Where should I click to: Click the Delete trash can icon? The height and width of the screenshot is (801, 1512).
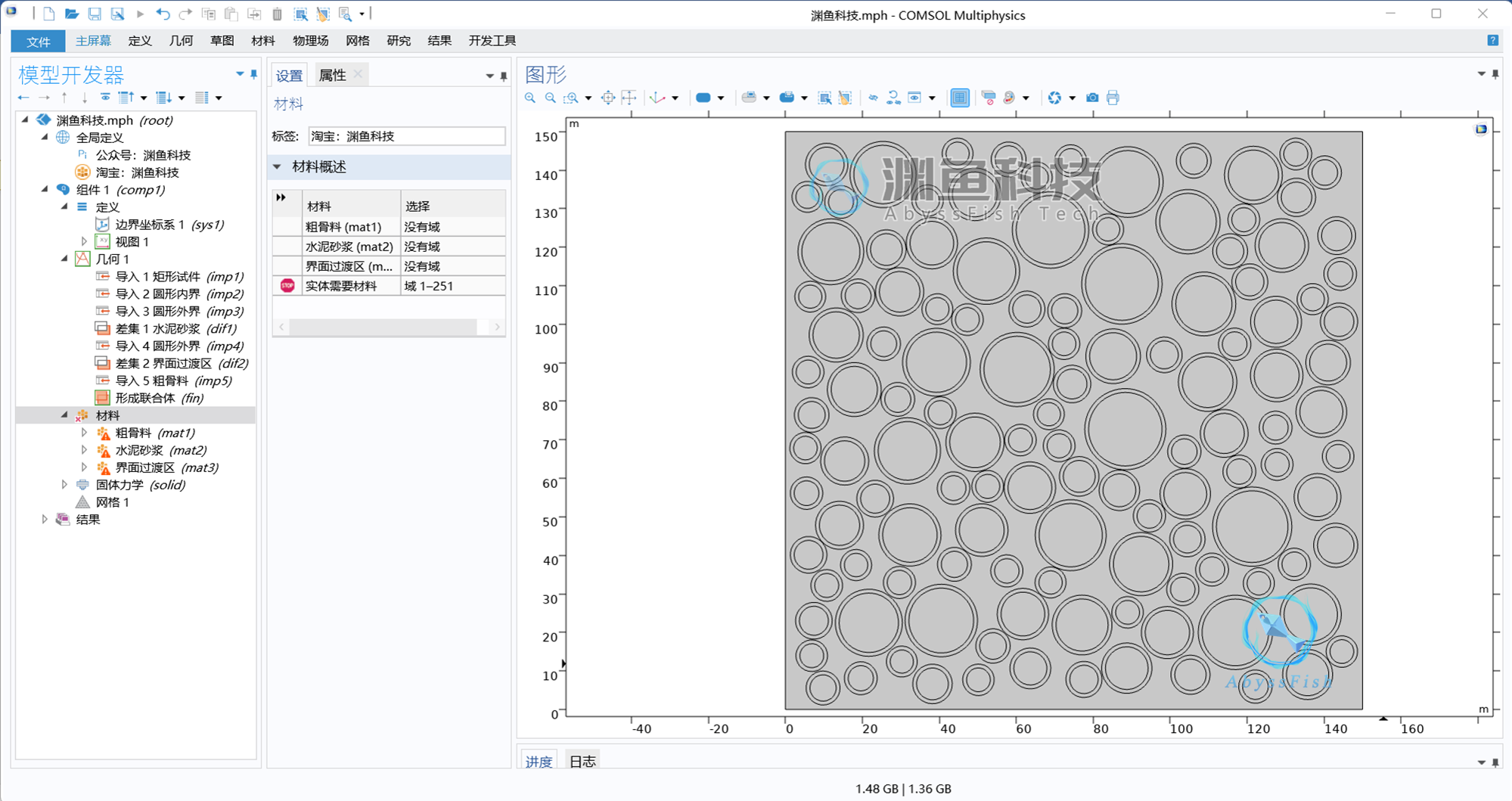(277, 14)
